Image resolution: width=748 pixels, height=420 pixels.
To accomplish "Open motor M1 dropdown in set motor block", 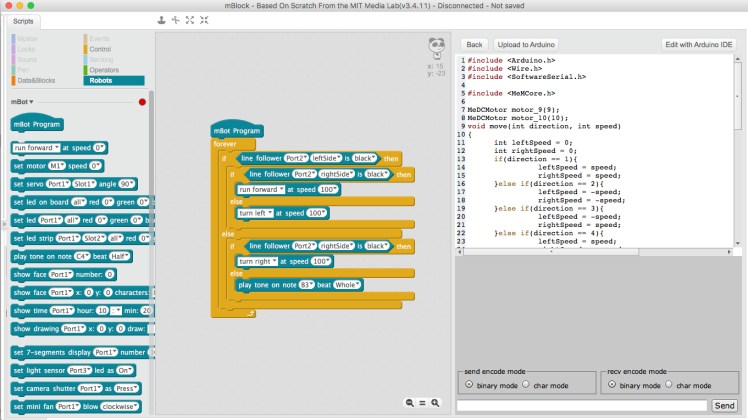I will [x=58, y=165].
